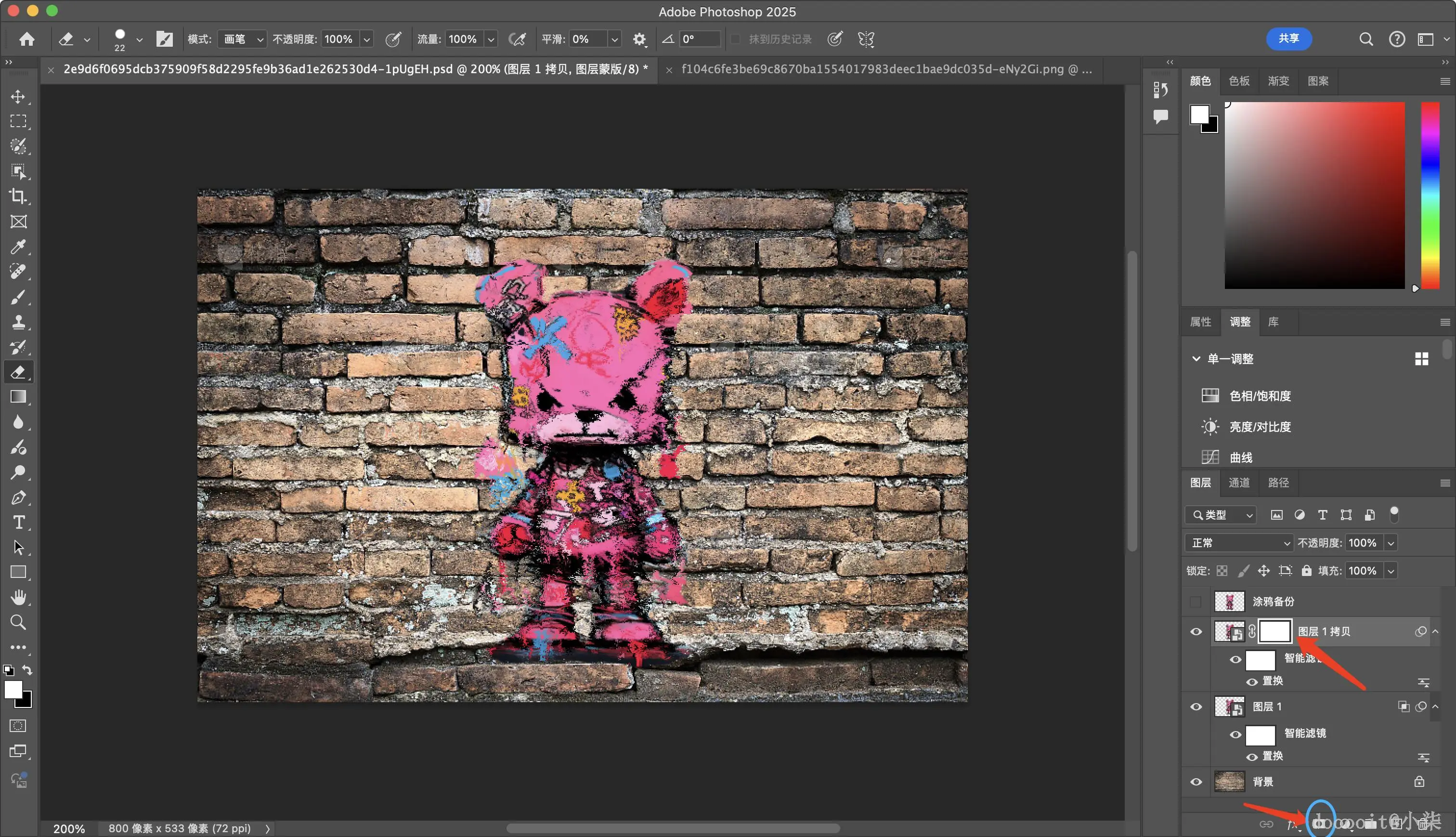Select the Crop tool
The height and width of the screenshot is (837, 1456).
coord(18,196)
